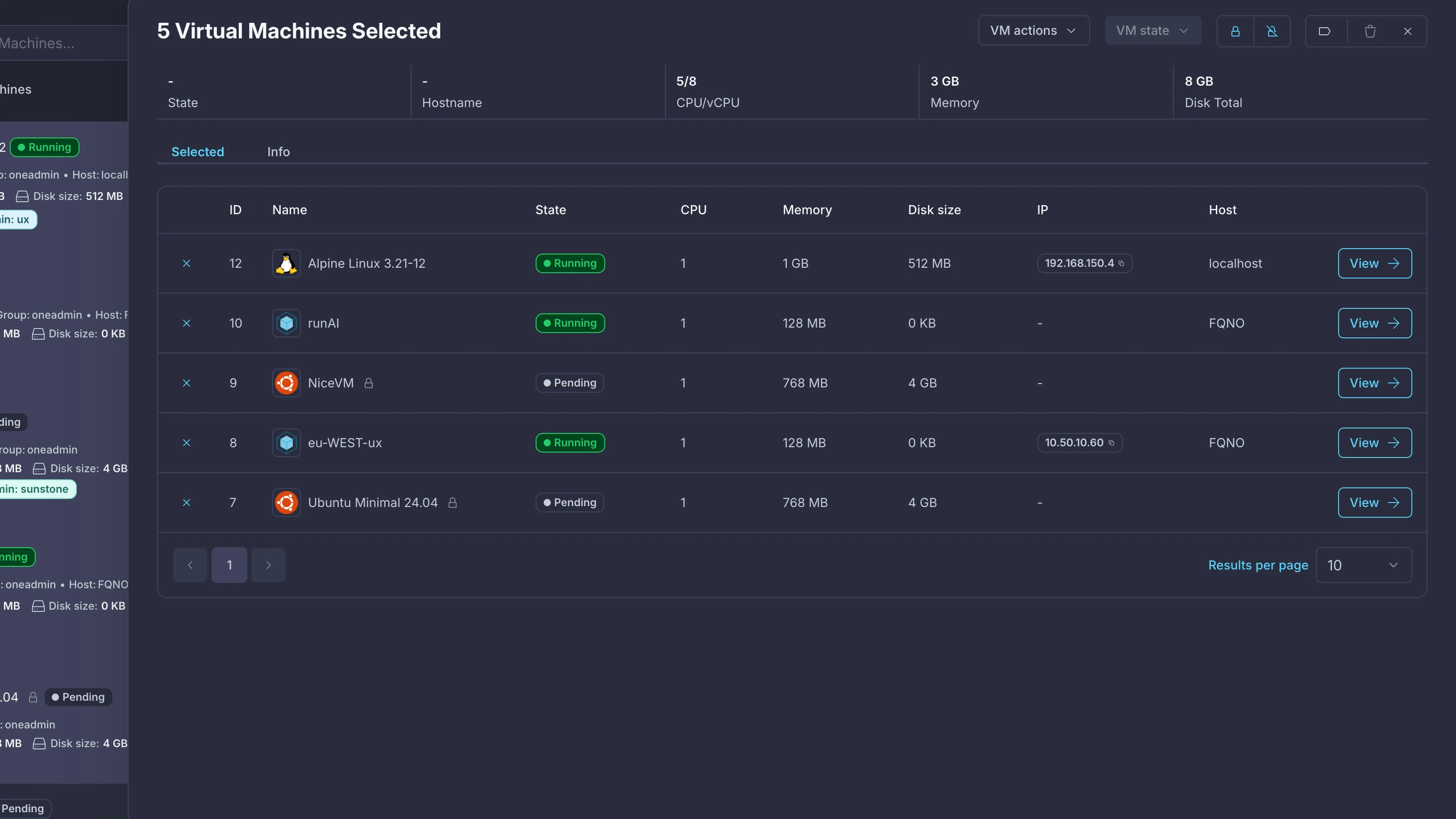Copy the 192.168.150.4 IP address
This screenshot has height=819, width=1456.
(x=1121, y=263)
